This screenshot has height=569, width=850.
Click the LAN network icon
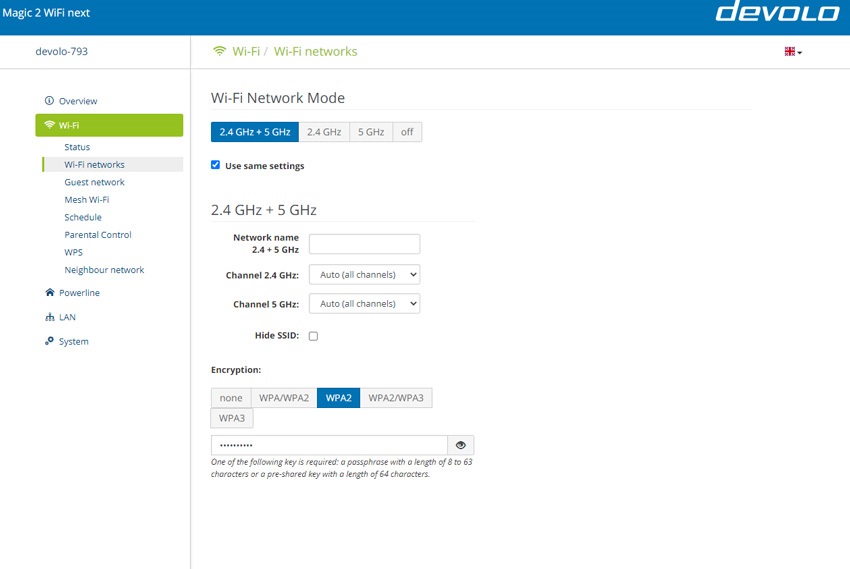click(x=49, y=317)
